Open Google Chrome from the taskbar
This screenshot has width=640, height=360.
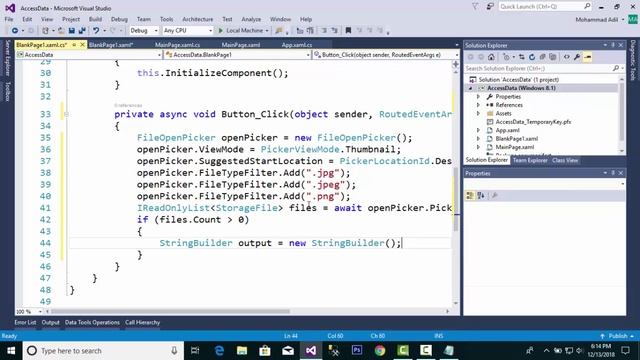(x=380, y=351)
